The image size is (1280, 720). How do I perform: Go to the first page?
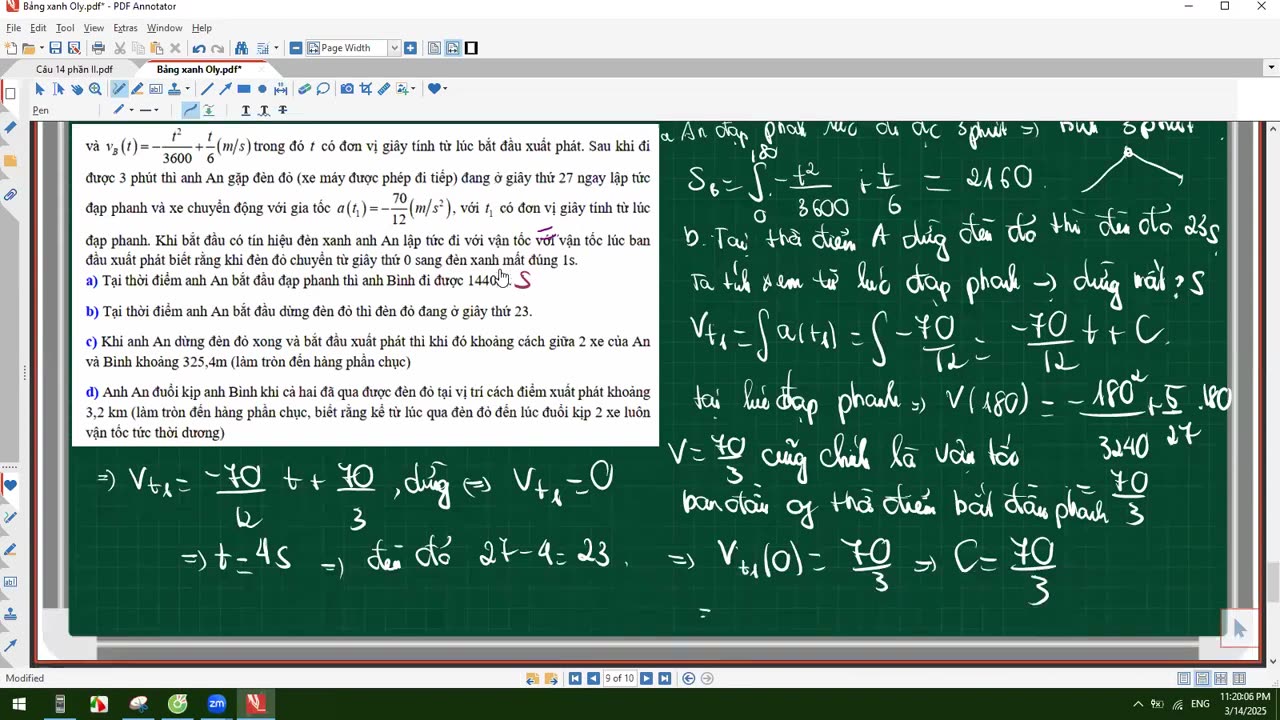tap(575, 678)
